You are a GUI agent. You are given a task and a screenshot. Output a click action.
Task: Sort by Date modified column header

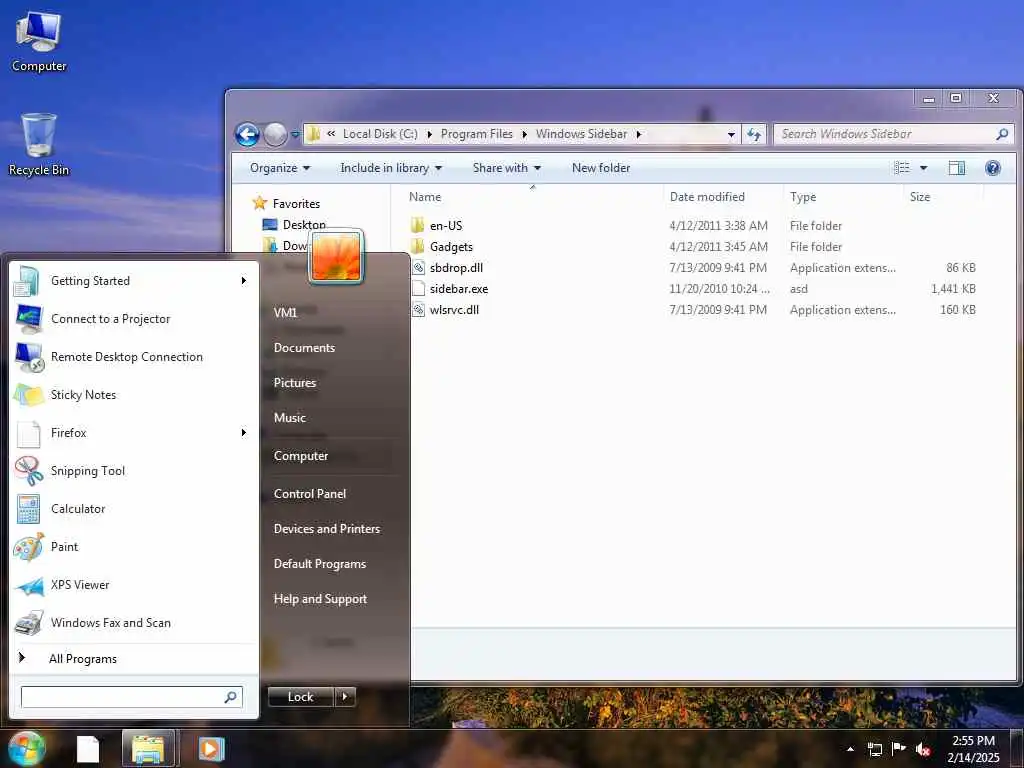[x=707, y=197]
